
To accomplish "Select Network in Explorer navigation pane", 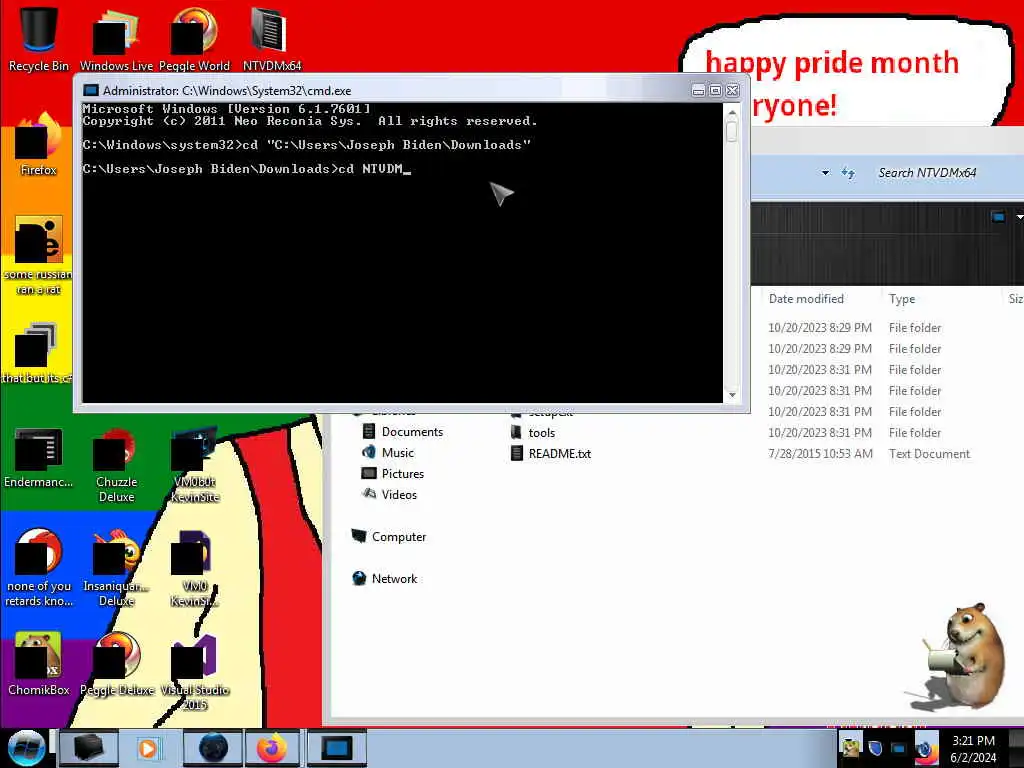I will pyautogui.click(x=385, y=578).
